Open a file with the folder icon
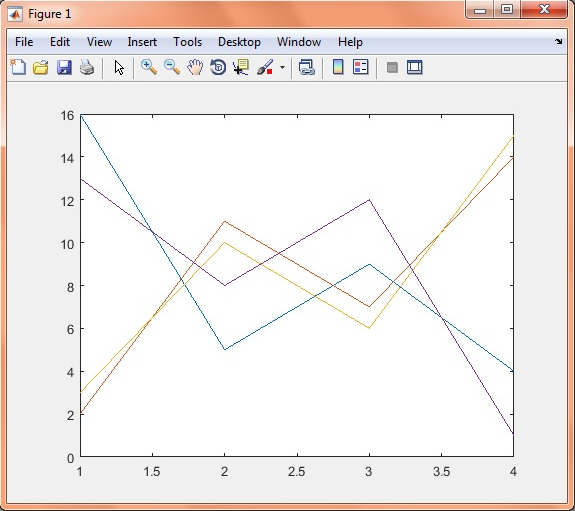575x511 pixels. coord(41,67)
